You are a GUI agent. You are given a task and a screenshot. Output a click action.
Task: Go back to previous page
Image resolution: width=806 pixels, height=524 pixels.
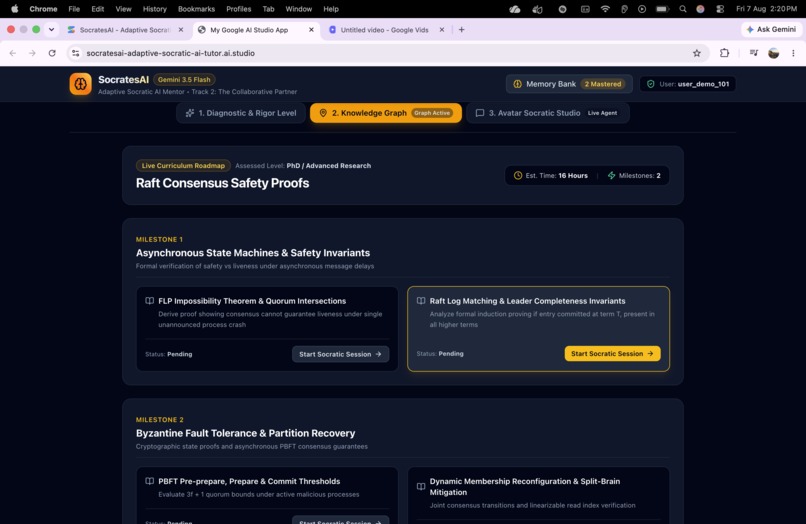(13, 53)
